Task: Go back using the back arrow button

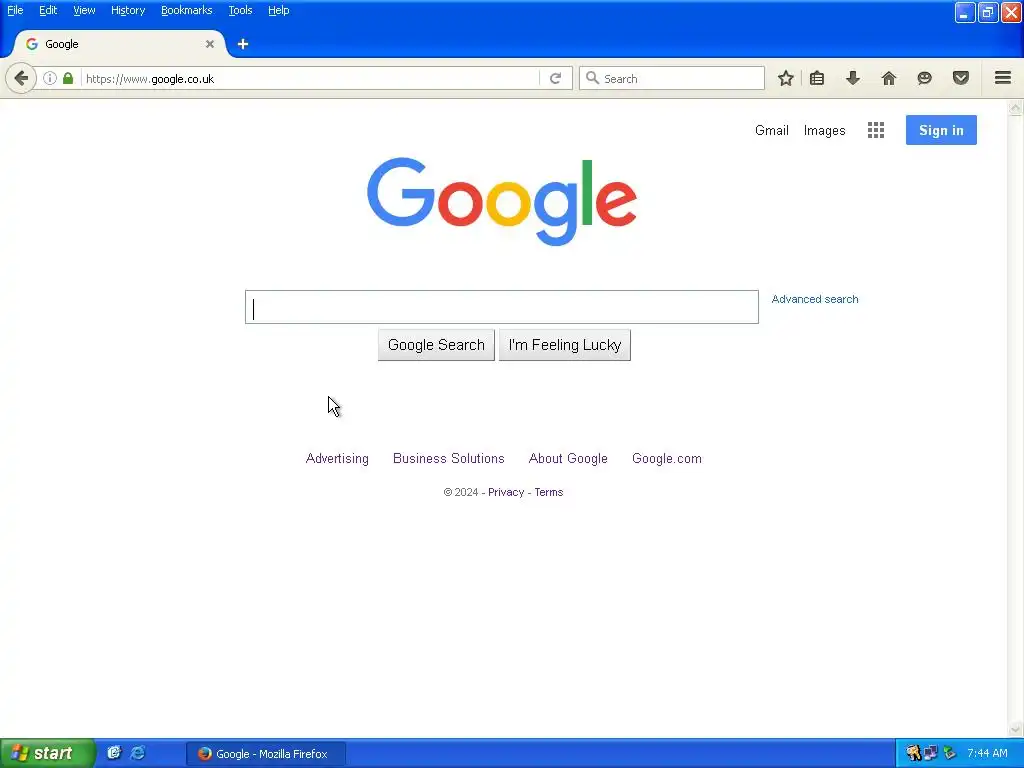Action: [x=21, y=78]
